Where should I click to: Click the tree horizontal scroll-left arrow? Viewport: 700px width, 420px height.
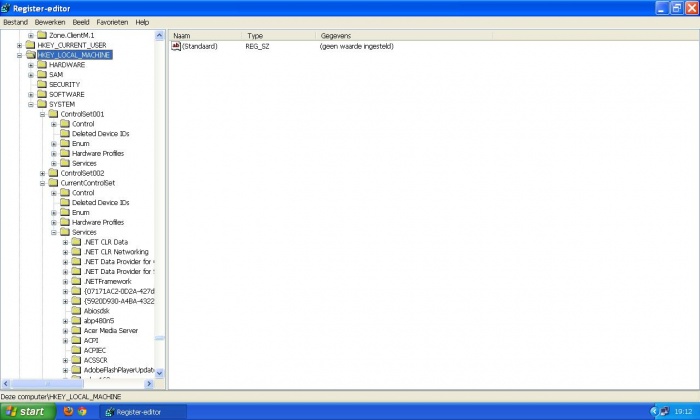tap(5, 383)
